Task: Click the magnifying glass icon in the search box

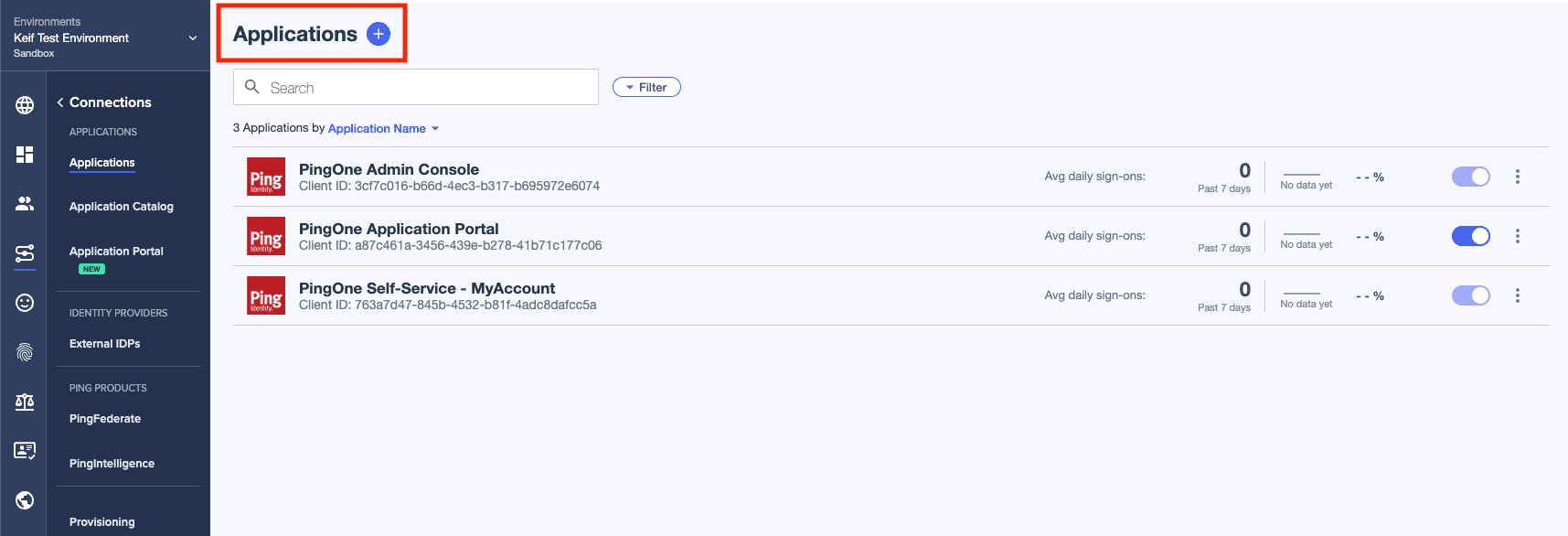Action: click(x=252, y=87)
